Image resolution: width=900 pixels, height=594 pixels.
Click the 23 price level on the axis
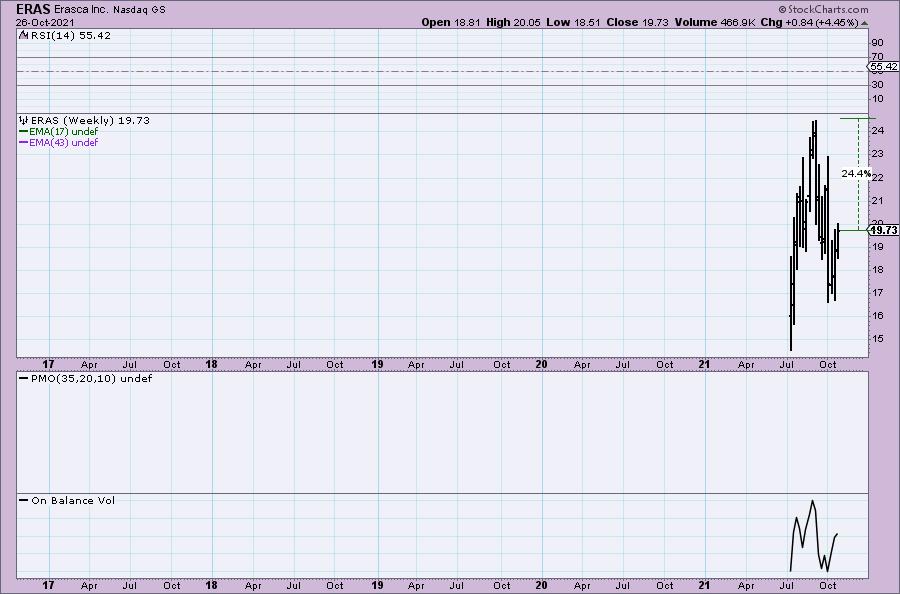pos(877,154)
